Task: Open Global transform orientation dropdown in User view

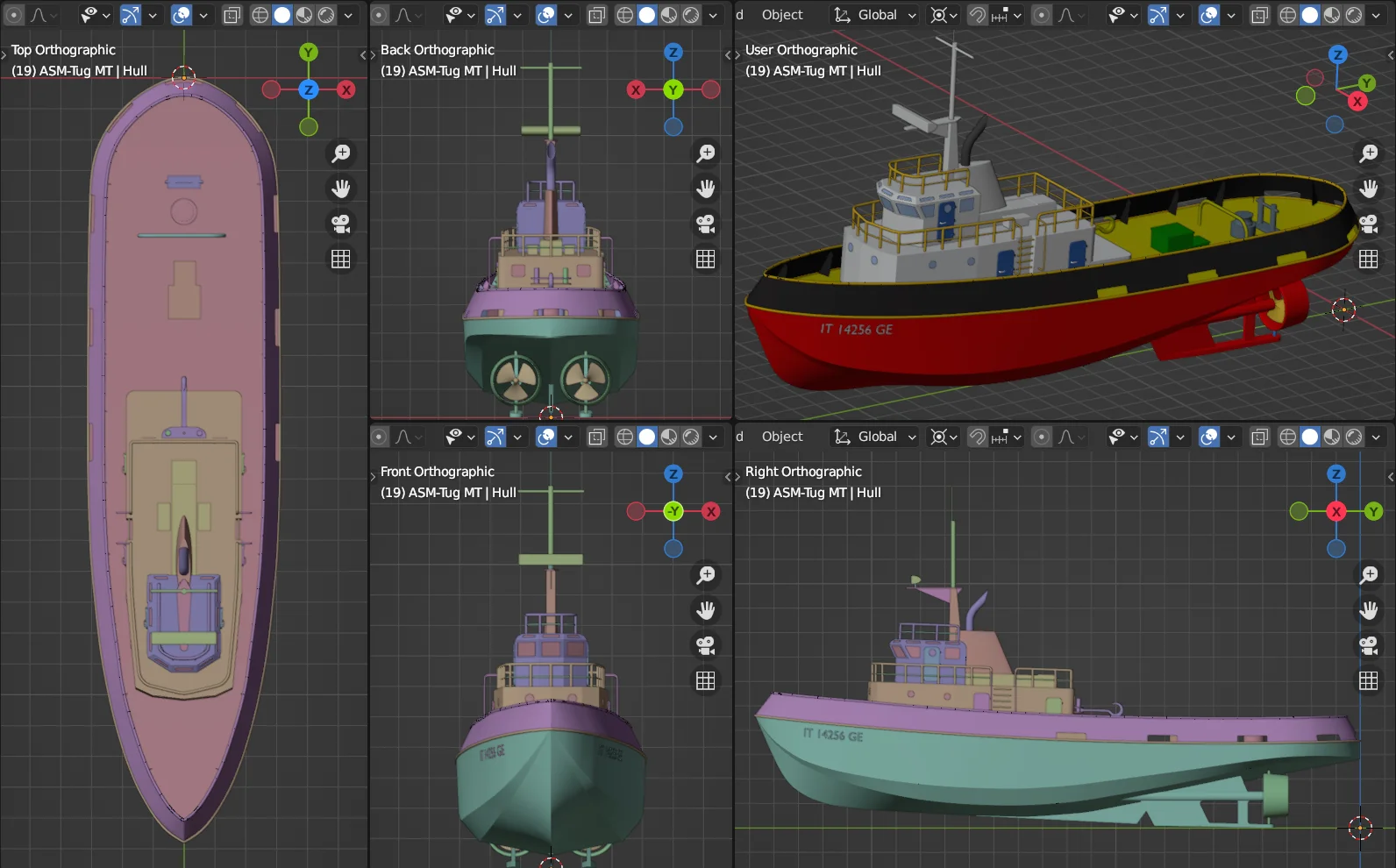Action: (x=874, y=15)
